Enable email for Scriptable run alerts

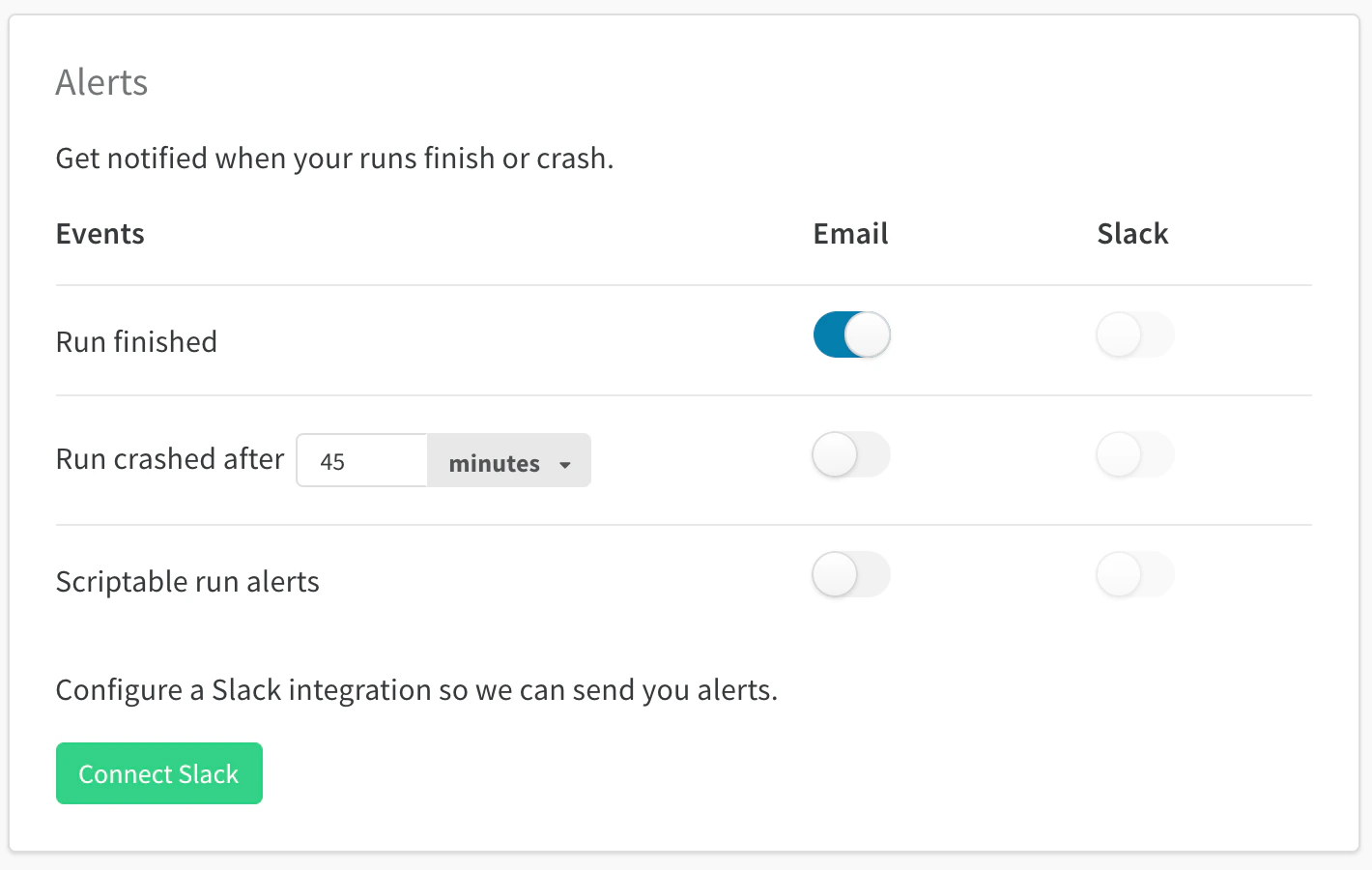pyautogui.click(x=850, y=574)
